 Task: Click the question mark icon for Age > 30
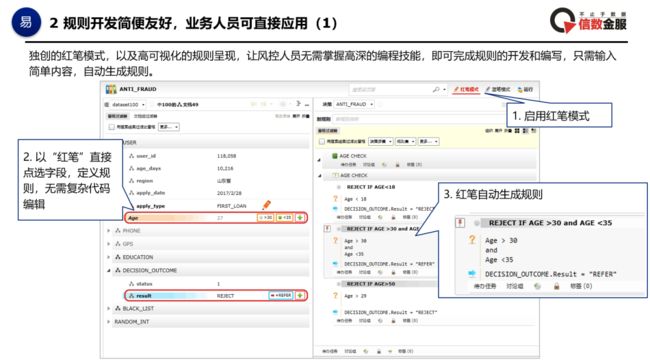[x=335, y=240]
